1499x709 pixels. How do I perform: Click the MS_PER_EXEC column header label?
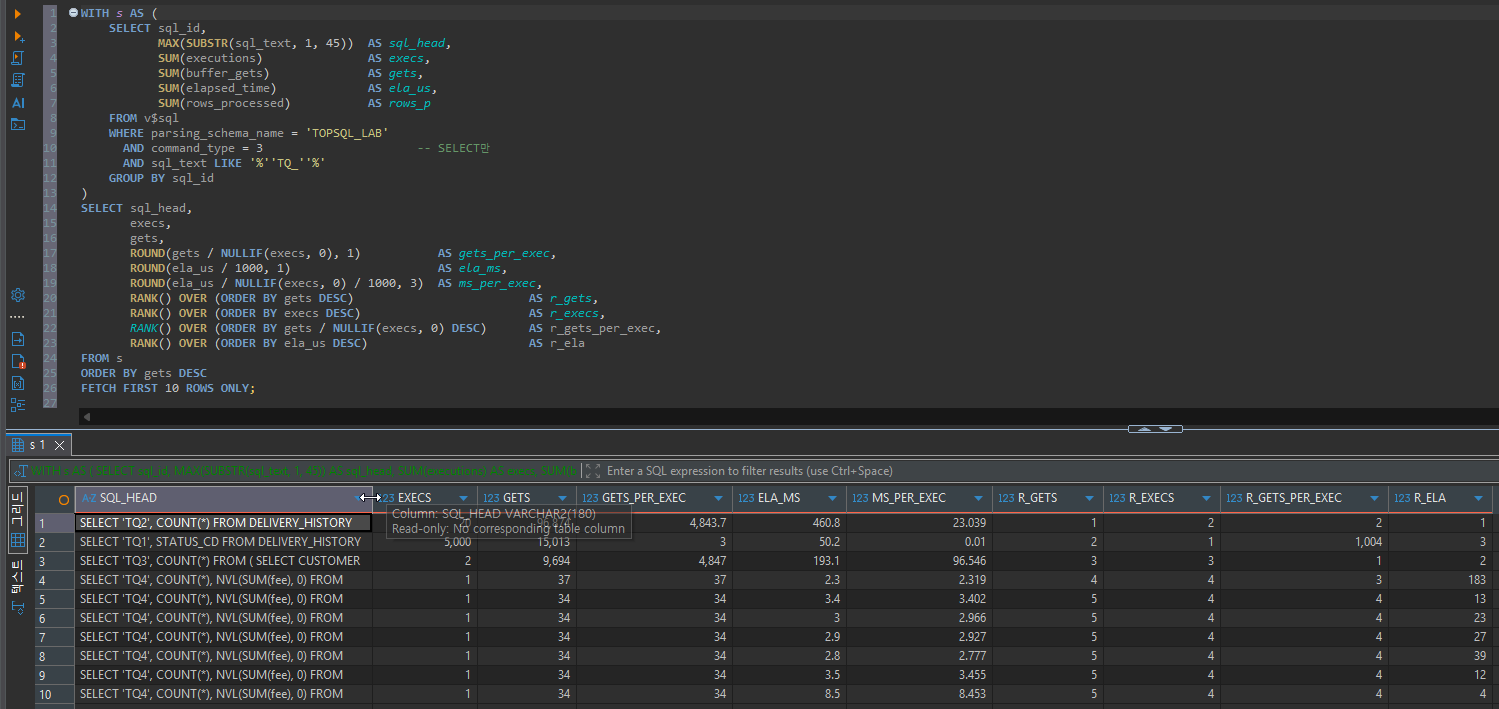tap(909, 498)
